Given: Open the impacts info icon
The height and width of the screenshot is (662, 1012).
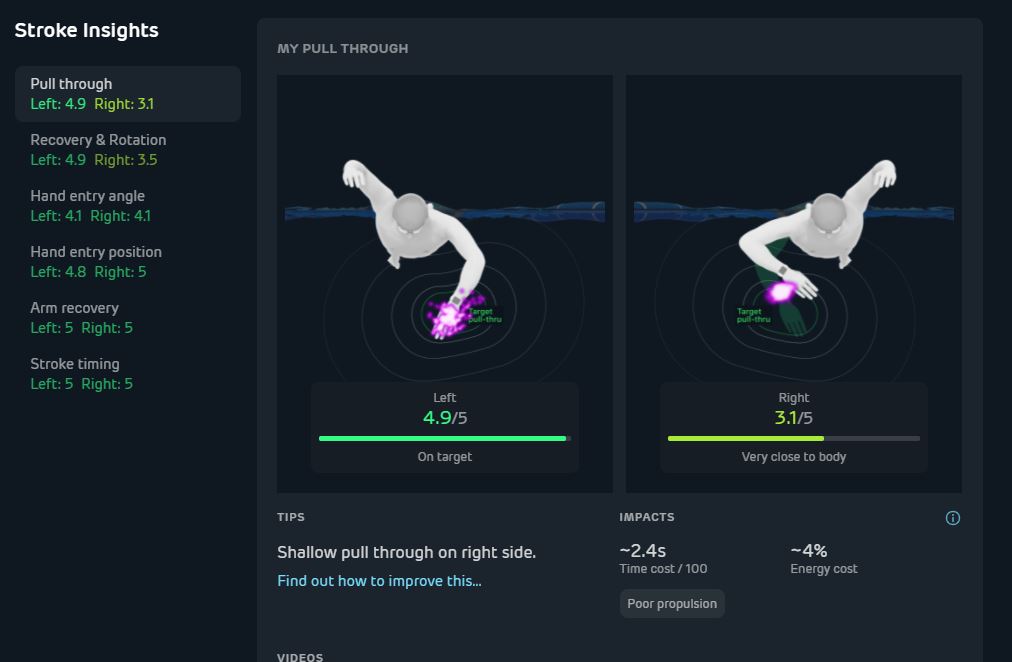Looking at the screenshot, I should pyautogui.click(x=953, y=518).
